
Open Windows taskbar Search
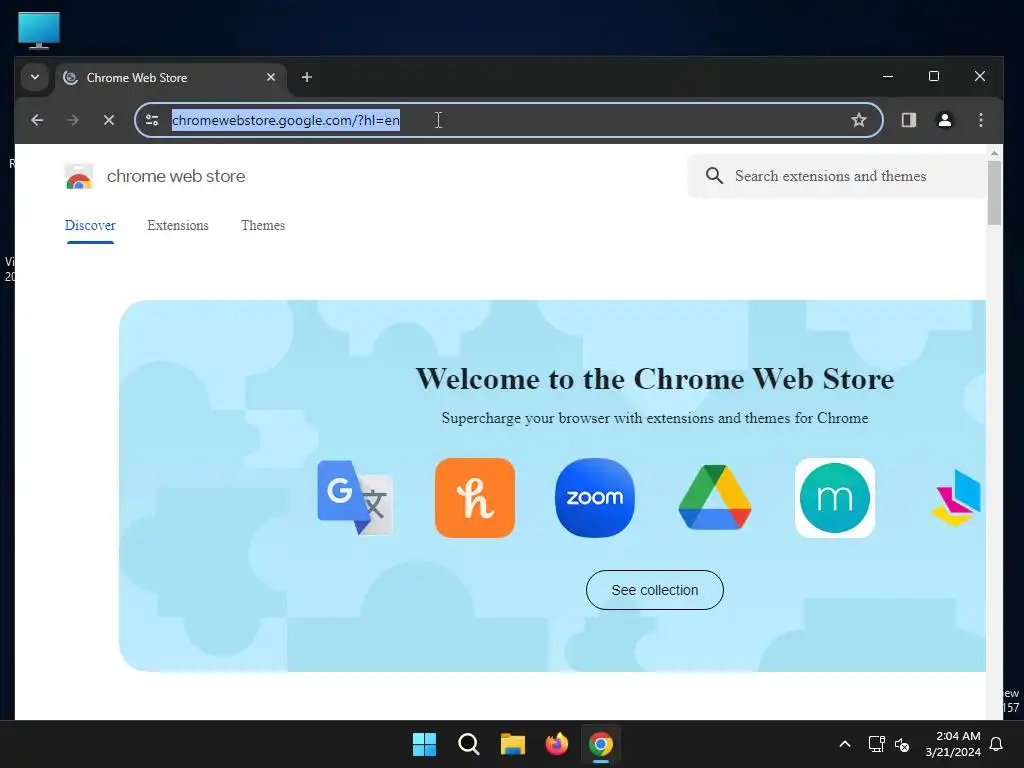click(469, 744)
